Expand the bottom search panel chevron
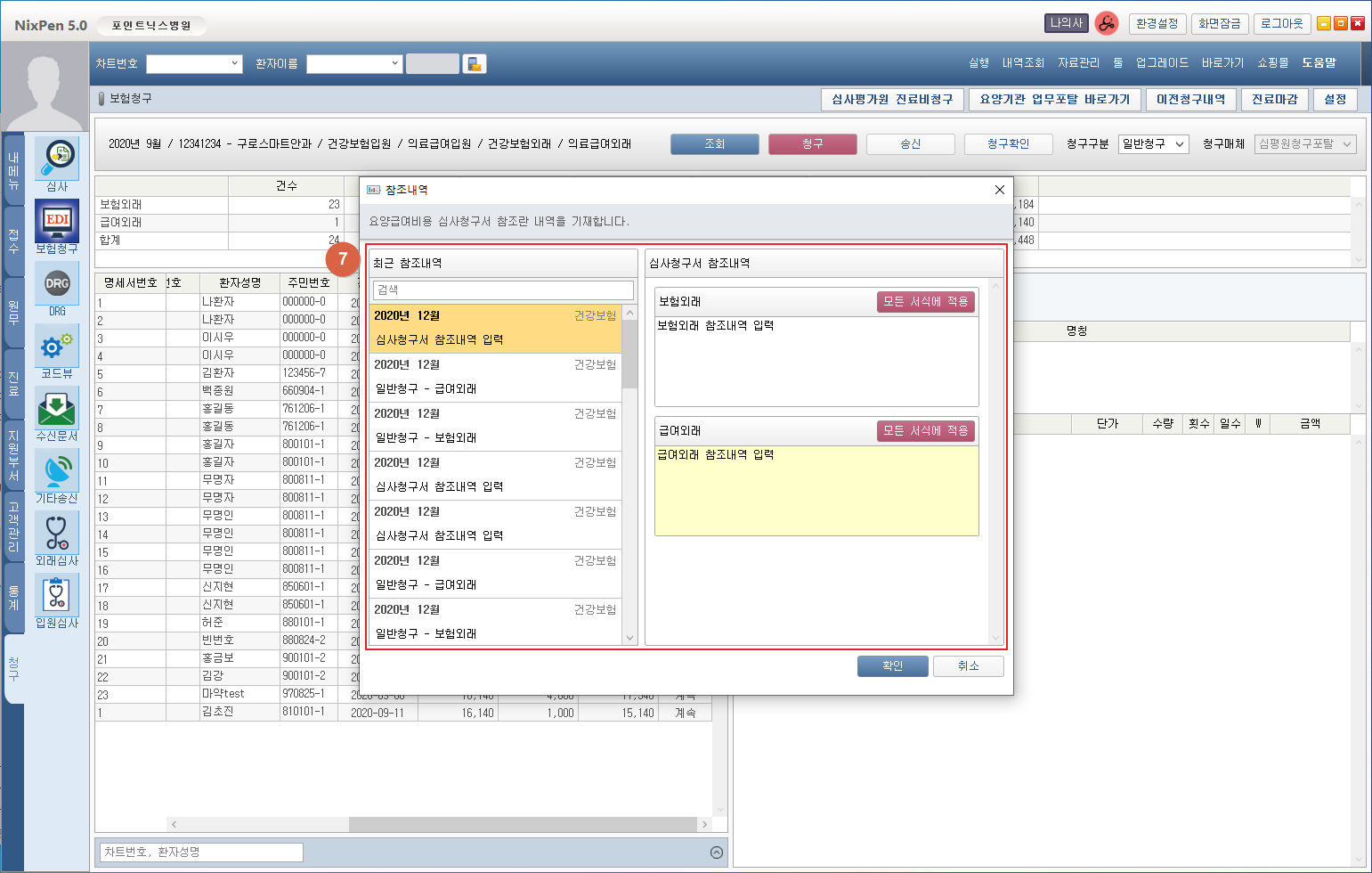Viewport: 1372px width, 873px height. 717,853
